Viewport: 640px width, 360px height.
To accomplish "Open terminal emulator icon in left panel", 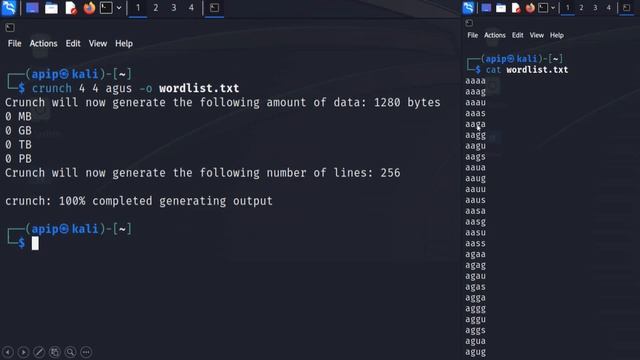I will pyautogui.click(x=106, y=8).
